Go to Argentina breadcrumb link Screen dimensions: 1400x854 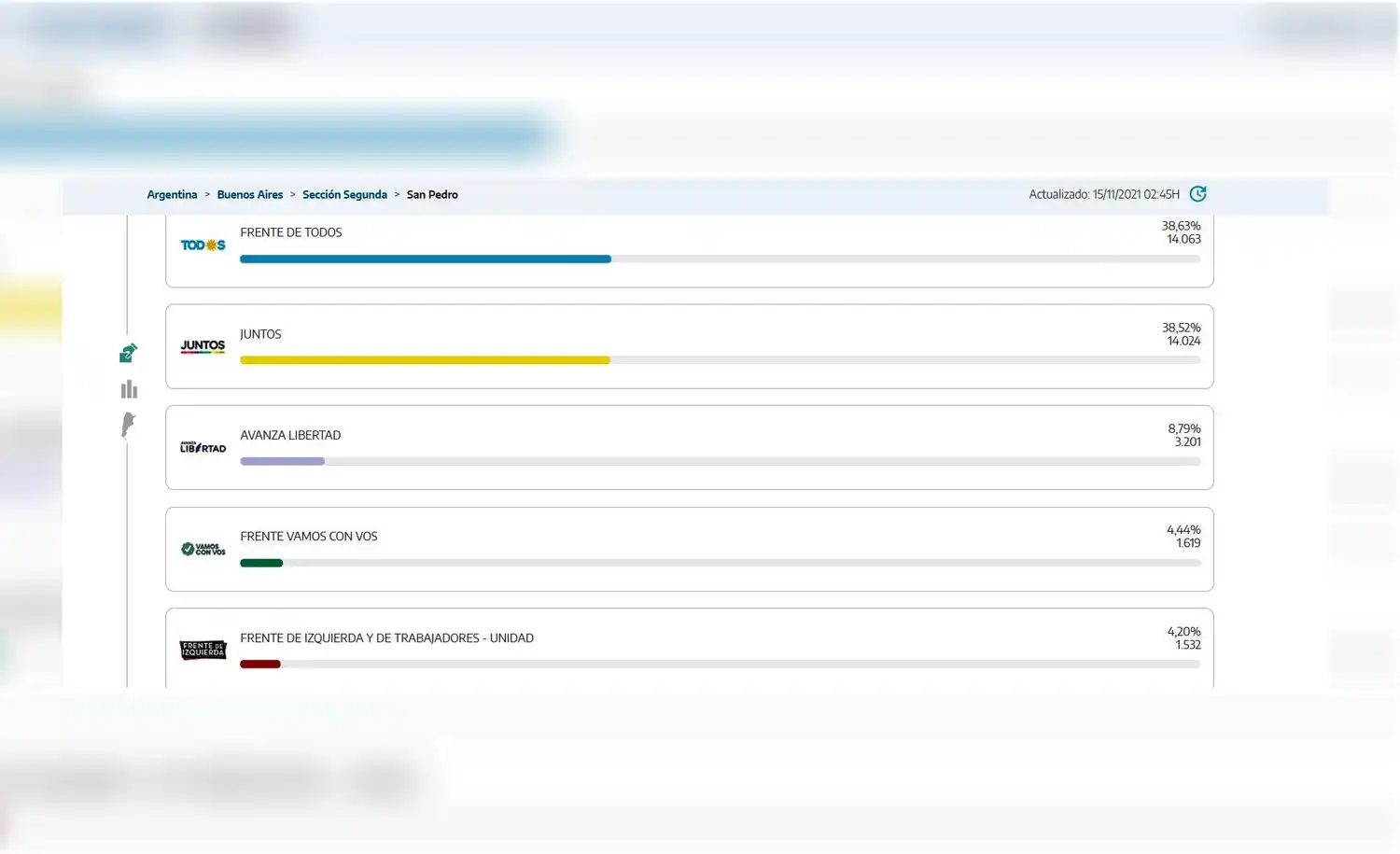point(172,195)
